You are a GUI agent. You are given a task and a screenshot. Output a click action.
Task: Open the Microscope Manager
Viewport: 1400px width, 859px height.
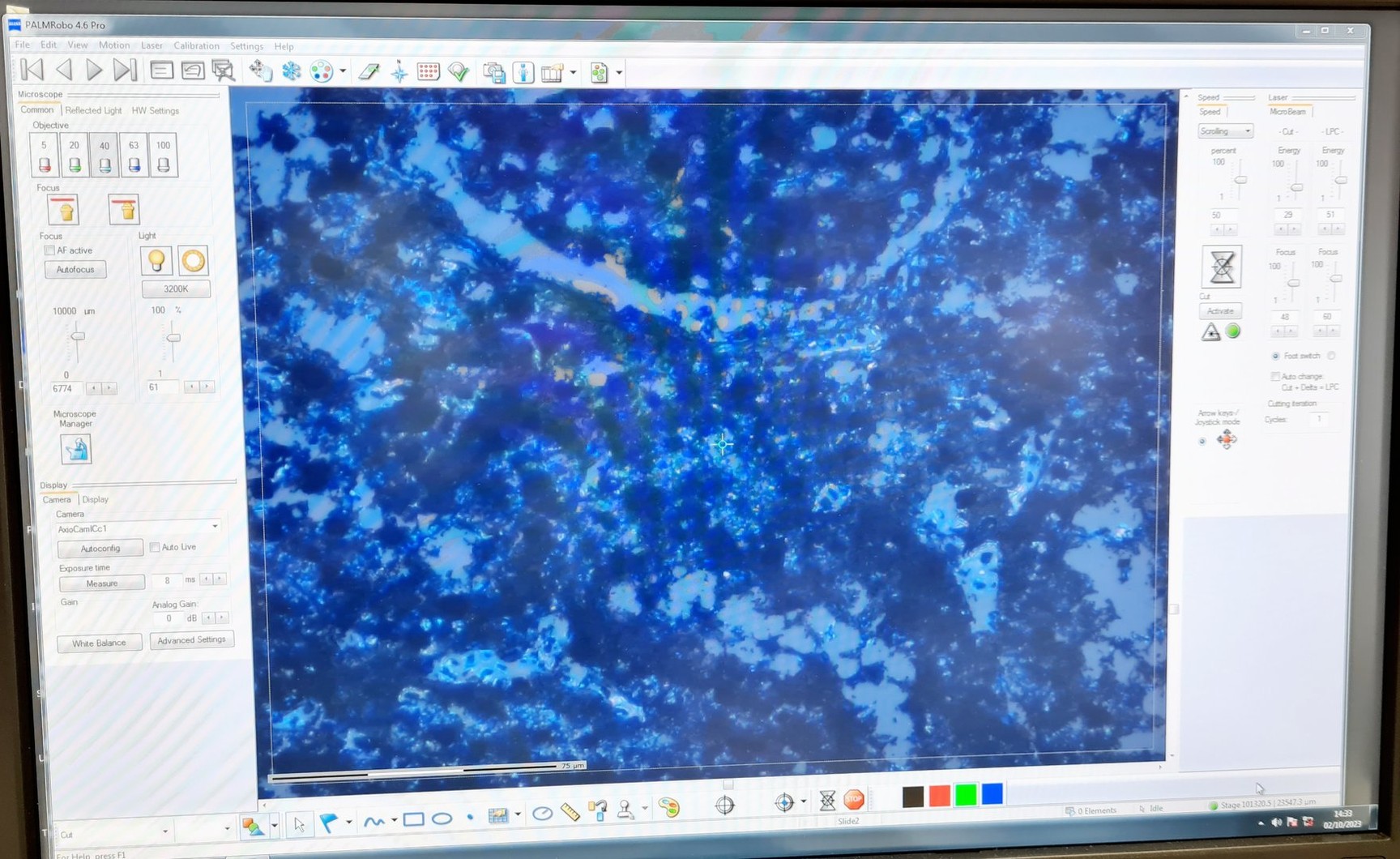75,449
